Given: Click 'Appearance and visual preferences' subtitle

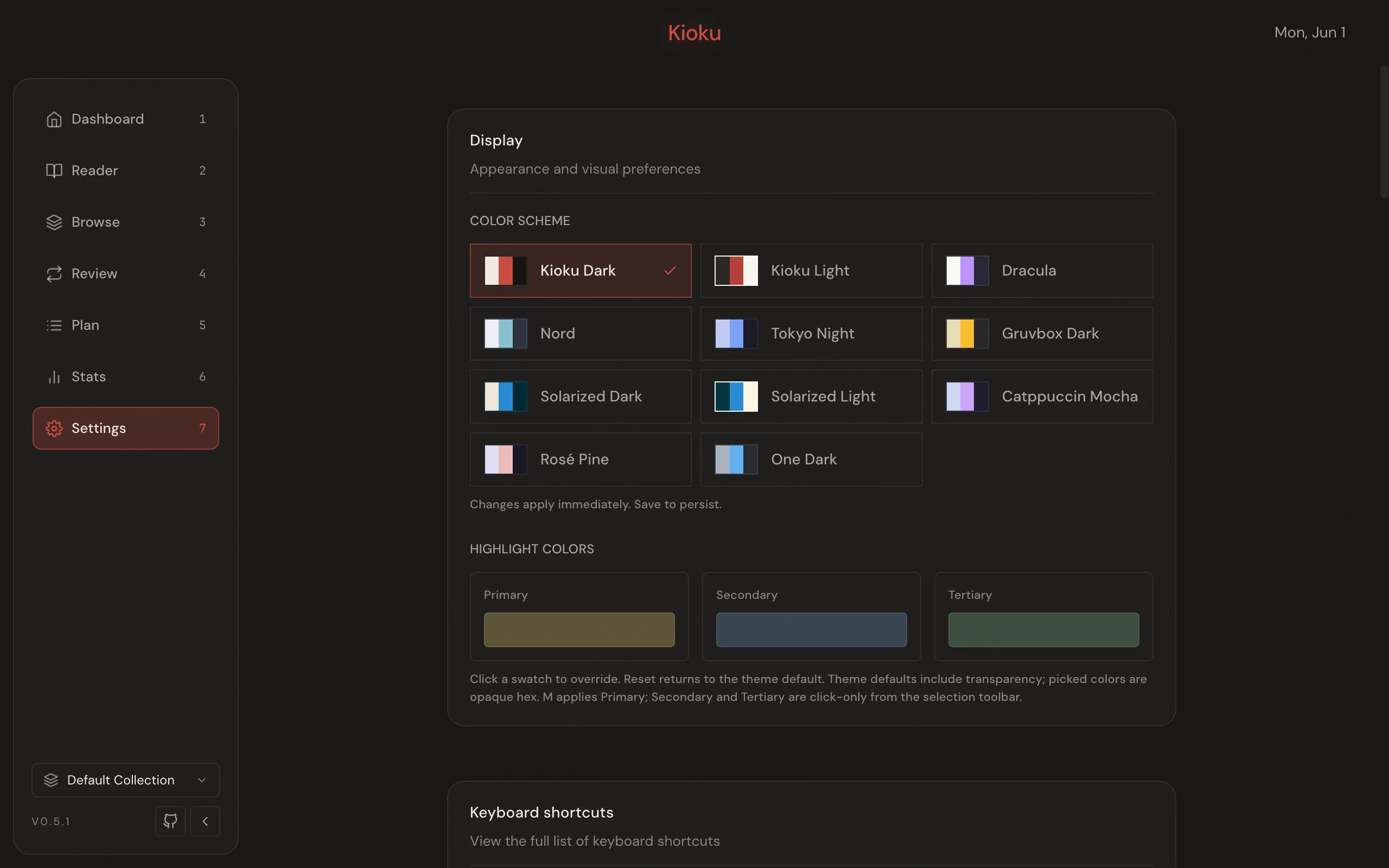Looking at the screenshot, I should [585, 169].
